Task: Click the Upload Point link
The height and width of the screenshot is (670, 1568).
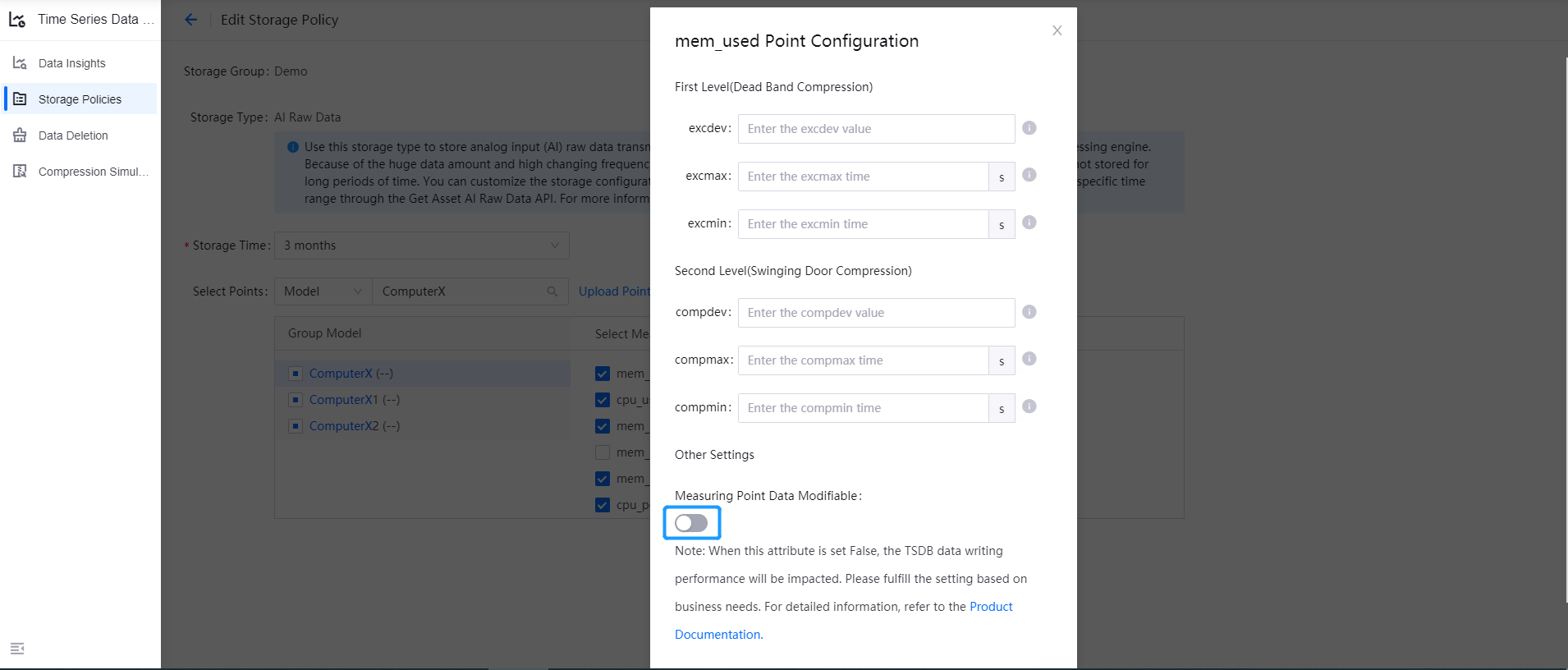Action: (x=614, y=291)
